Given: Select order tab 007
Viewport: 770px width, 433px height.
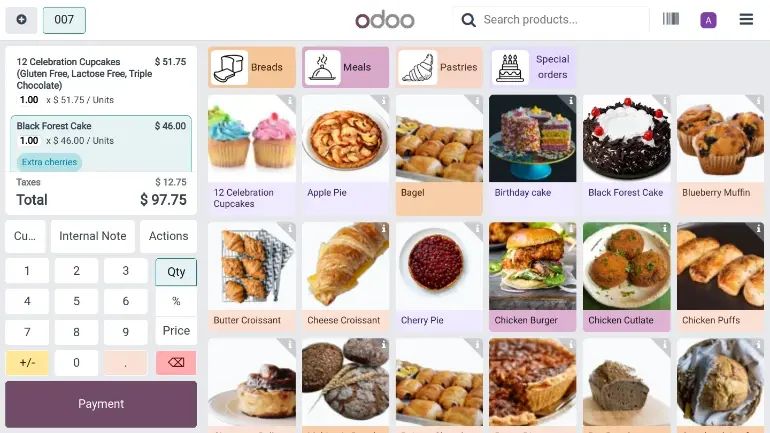Looking at the screenshot, I should pos(64,20).
